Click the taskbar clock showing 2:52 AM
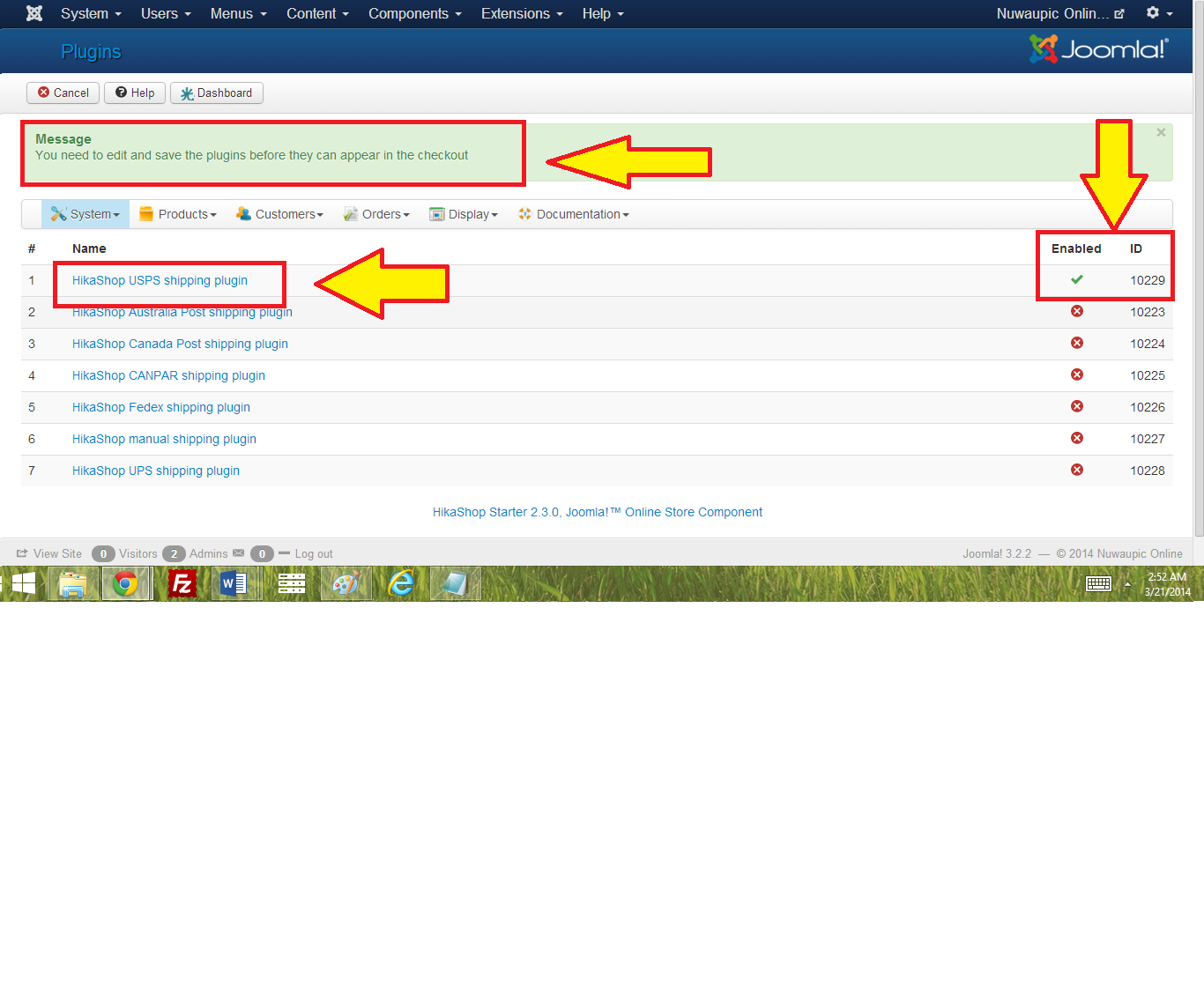This screenshot has width=1204, height=1001. tap(1167, 583)
